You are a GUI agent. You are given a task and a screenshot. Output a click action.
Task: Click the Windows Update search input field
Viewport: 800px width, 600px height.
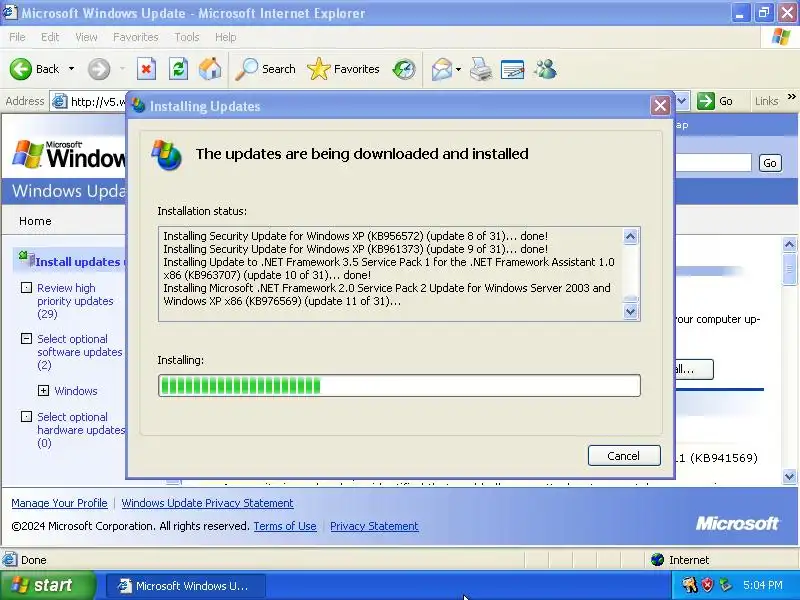[713, 163]
